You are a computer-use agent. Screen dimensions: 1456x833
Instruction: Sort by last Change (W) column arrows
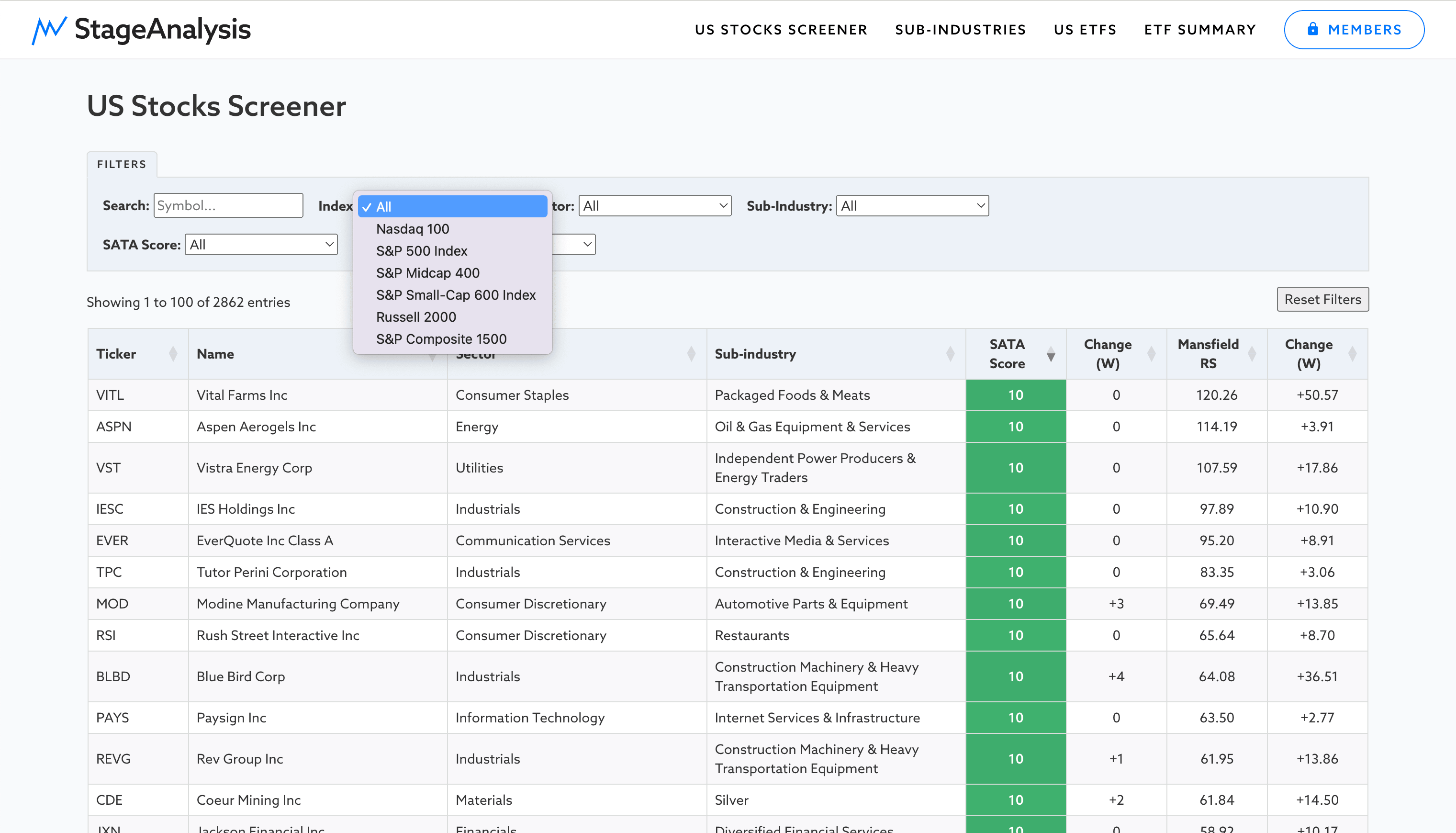pyautogui.click(x=1353, y=354)
